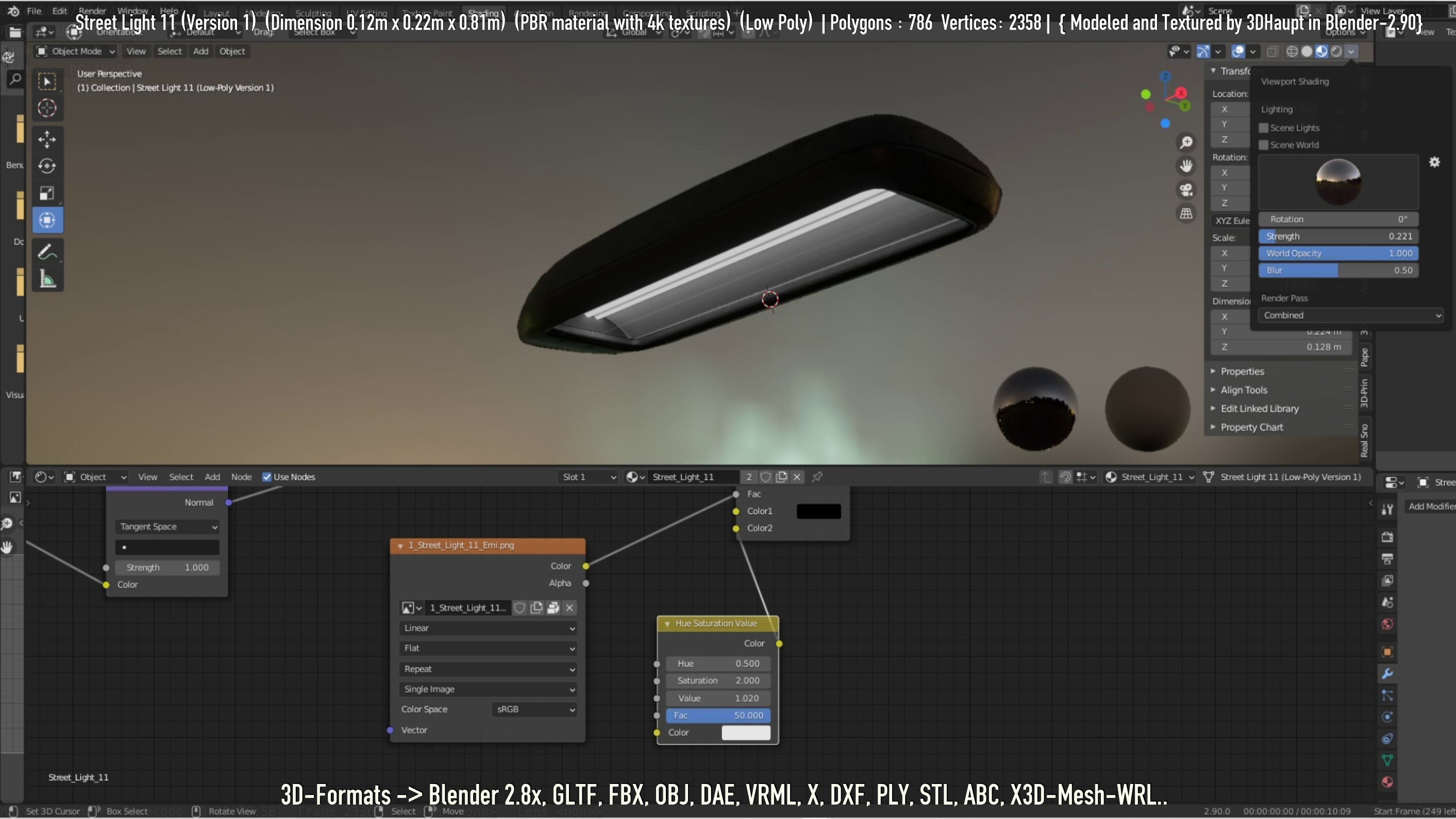Viewport: 1456px width, 819px height.
Task: Open the Material properties sphere tab
Action: click(1387, 782)
